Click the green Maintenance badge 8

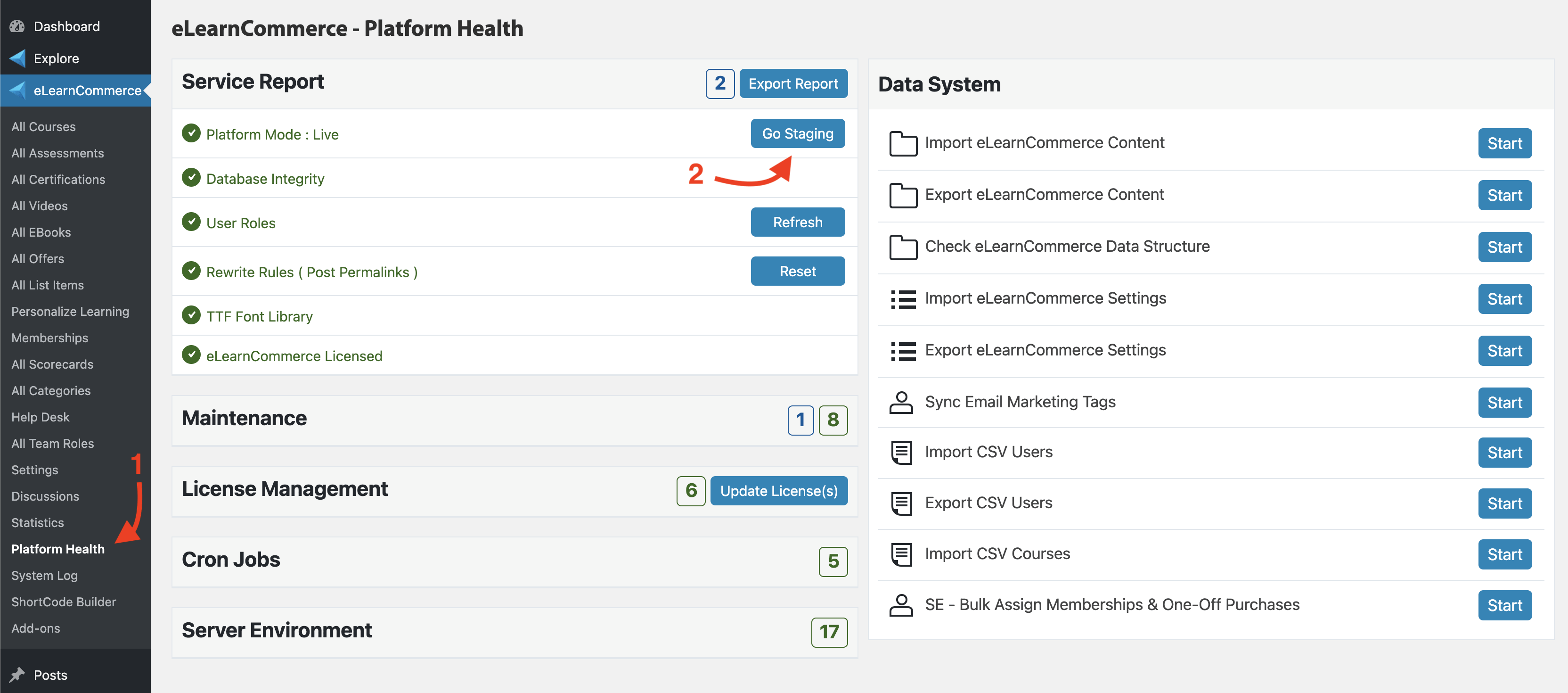coord(833,420)
